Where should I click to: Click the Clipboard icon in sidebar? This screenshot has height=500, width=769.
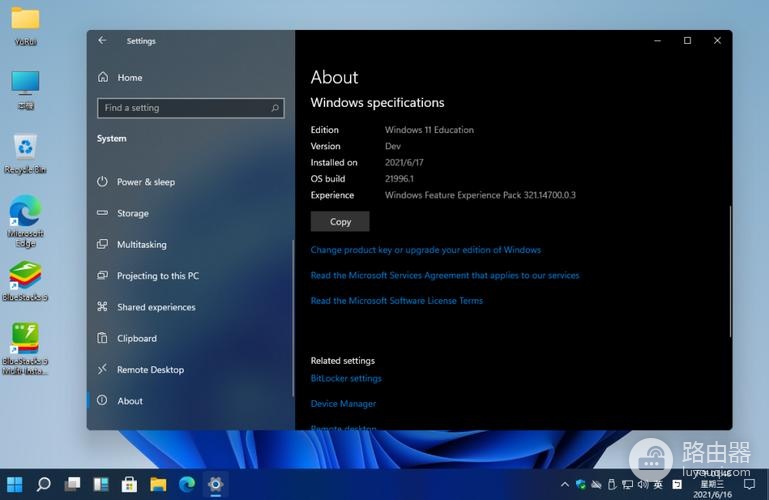(x=102, y=338)
